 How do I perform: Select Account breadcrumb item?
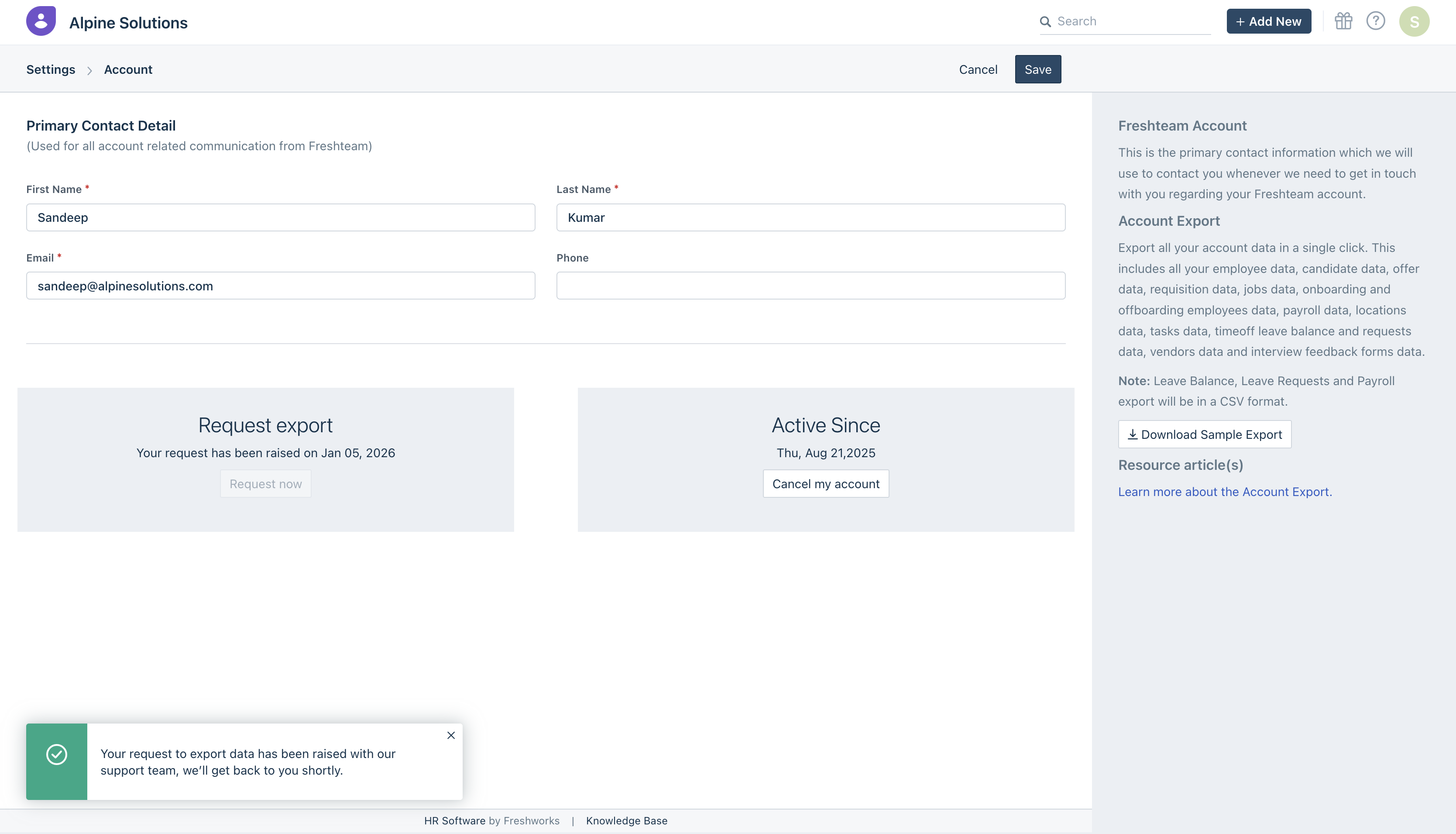(128, 69)
